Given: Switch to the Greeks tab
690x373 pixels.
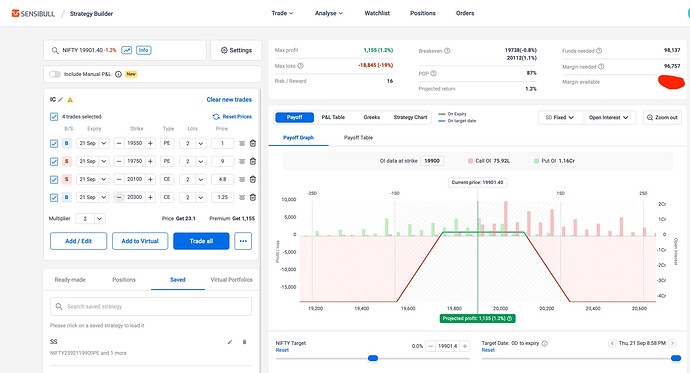Looking at the screenshot, I should [x=371, y=117].
